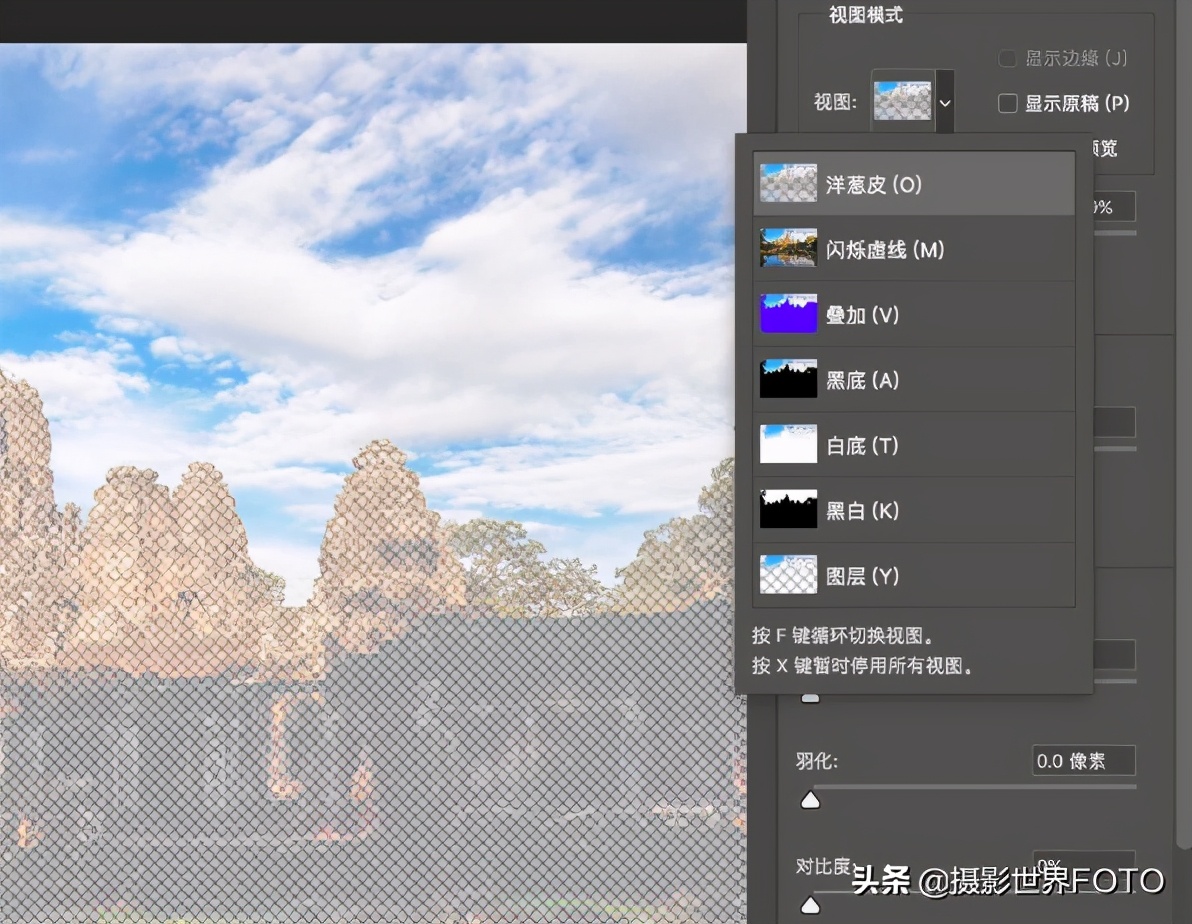Click the 白底 (T) on-white thumbnail
The width and height of the screenshot is (1192, 924).
(788, 445)
